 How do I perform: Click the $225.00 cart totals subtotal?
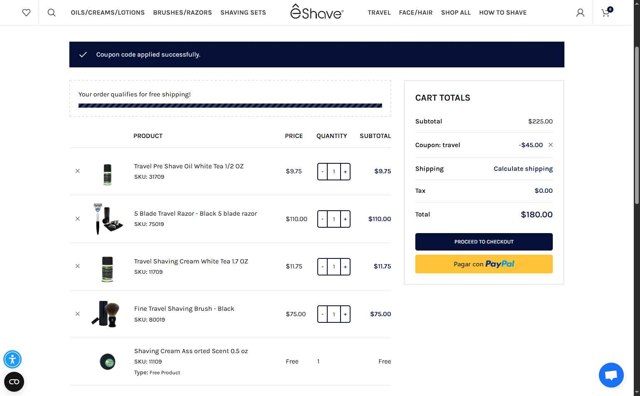pos(540,121)
